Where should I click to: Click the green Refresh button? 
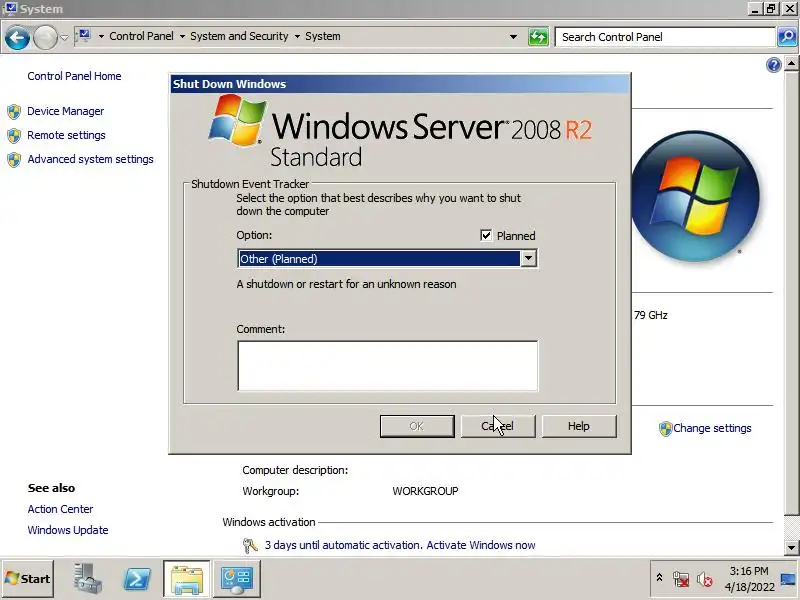538,37
